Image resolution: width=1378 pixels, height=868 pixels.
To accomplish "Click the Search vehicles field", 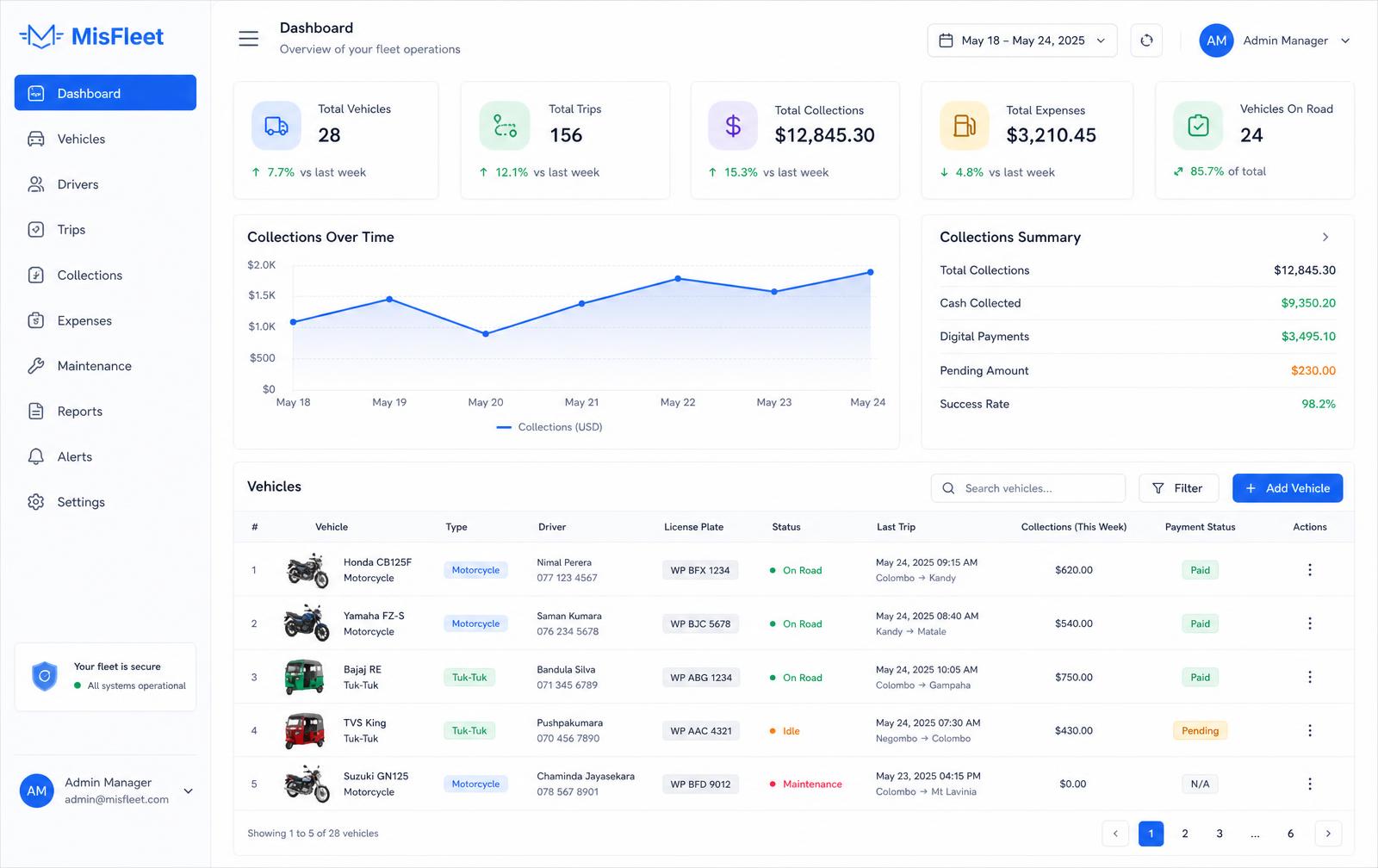I will point(1028,488).
